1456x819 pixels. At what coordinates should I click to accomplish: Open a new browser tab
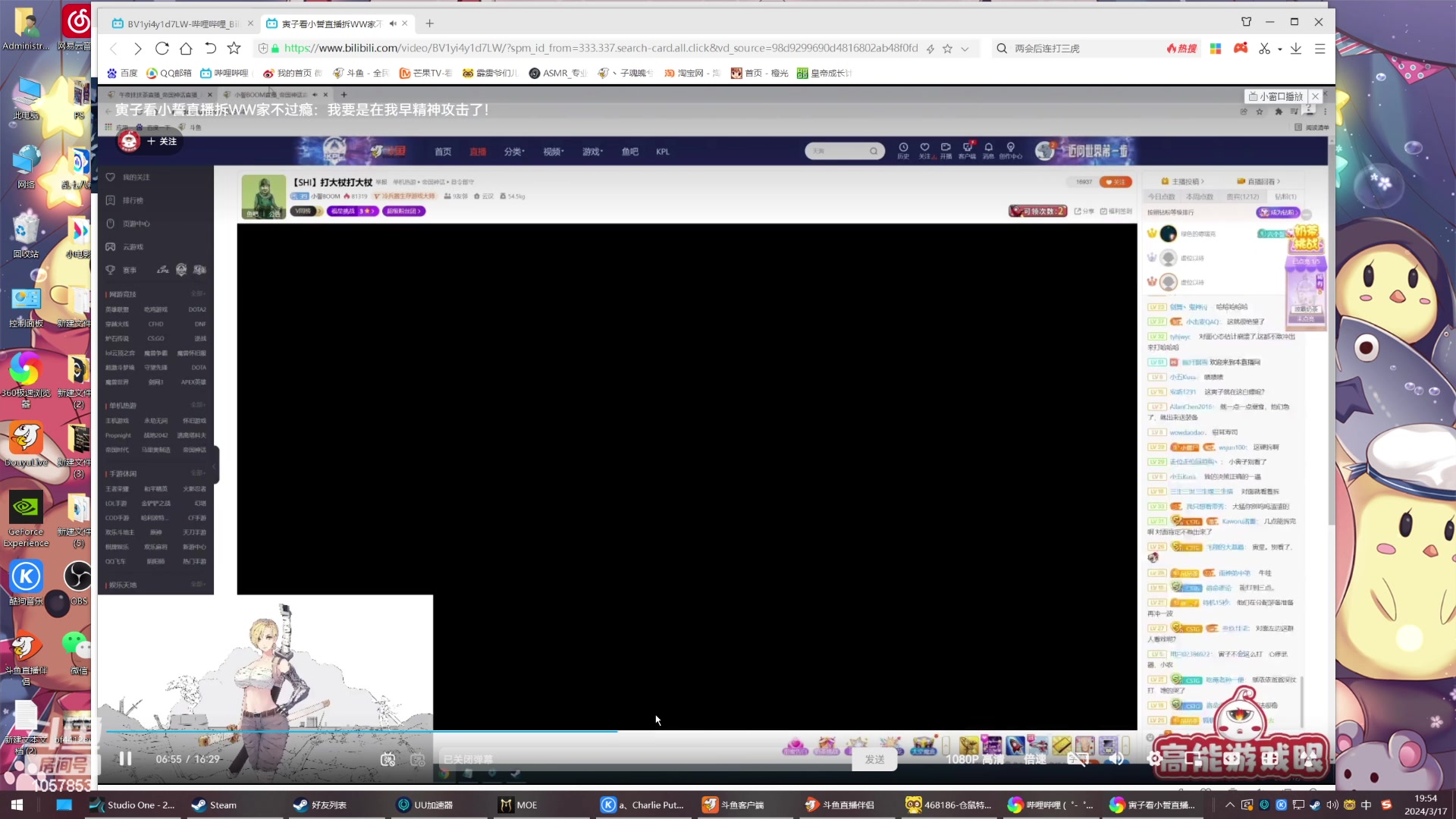coord(430,24)
